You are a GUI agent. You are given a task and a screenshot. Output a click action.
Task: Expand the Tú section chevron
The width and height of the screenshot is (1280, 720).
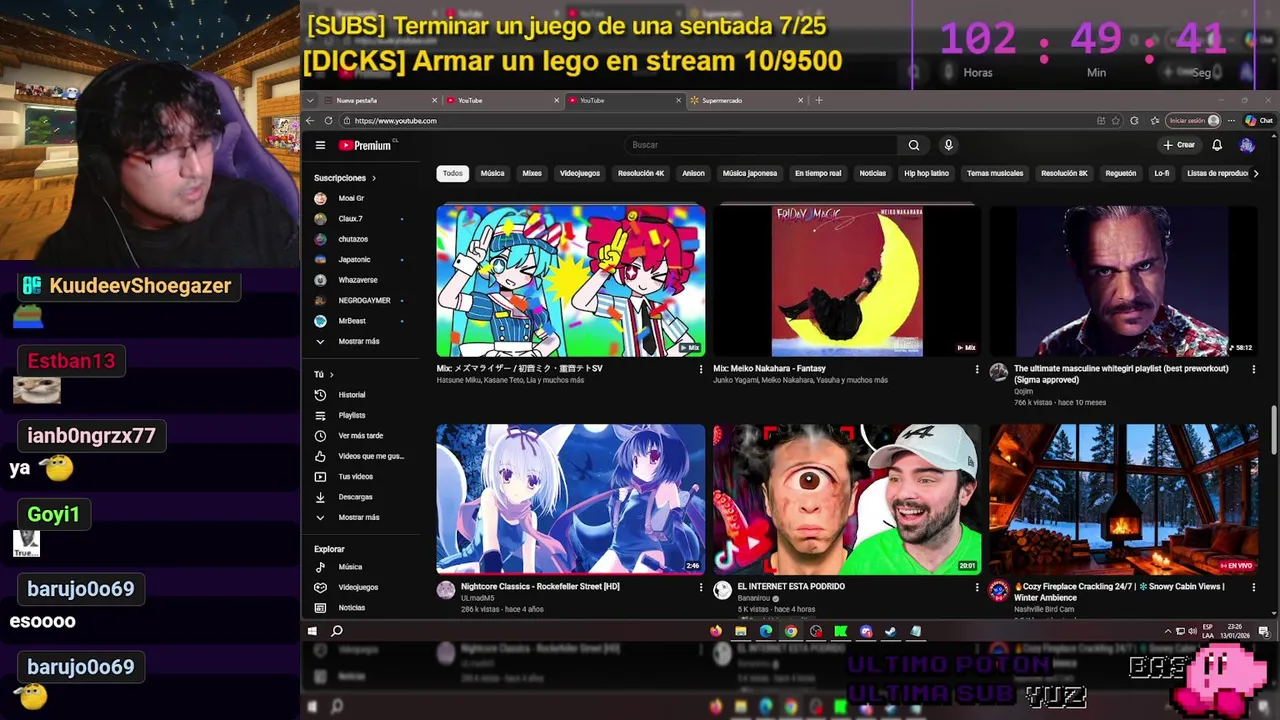point(332,375)
